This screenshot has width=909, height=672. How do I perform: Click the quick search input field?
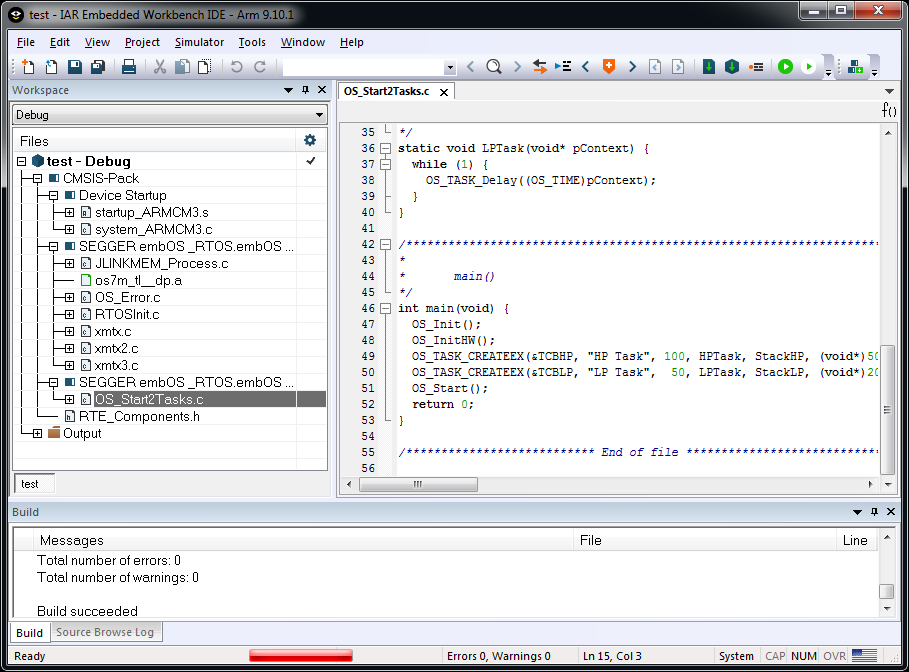pyautogui.click(x=362, y=67)
